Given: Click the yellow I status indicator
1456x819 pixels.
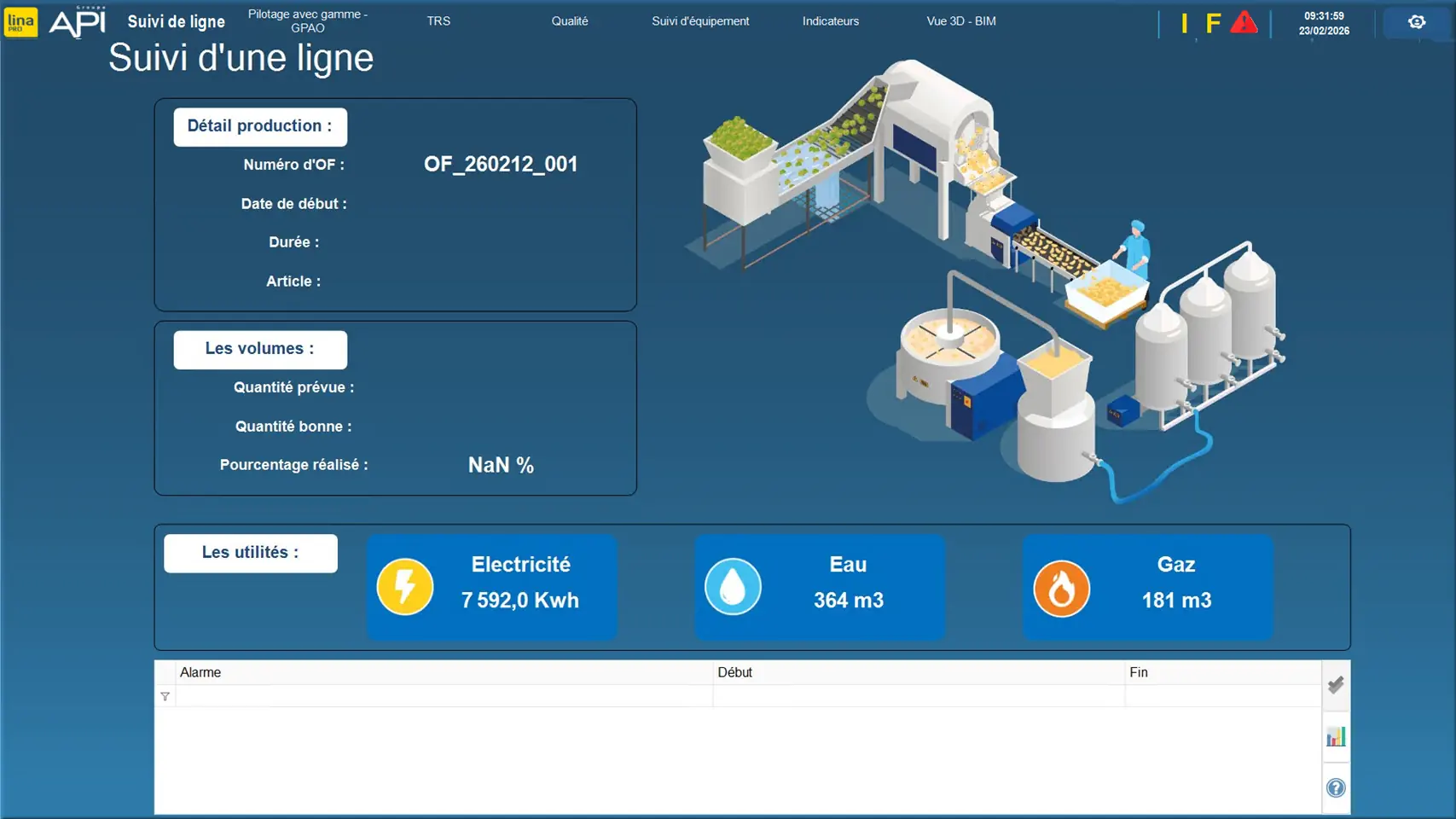Looking at the screenshot, I should pos(1184,23).
